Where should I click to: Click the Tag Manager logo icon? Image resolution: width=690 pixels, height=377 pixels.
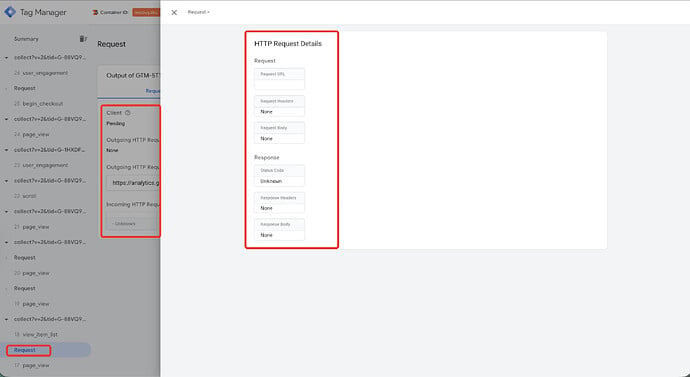(10, 12)
